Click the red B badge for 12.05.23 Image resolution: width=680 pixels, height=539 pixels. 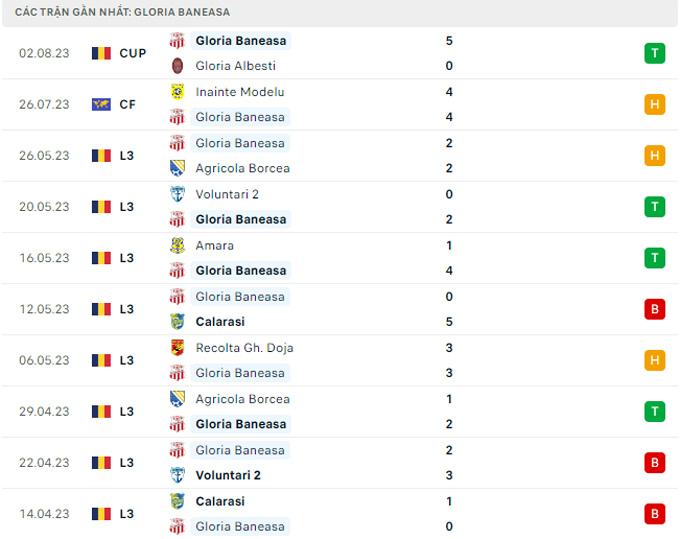pyautogui.click(x=655, y=309)
